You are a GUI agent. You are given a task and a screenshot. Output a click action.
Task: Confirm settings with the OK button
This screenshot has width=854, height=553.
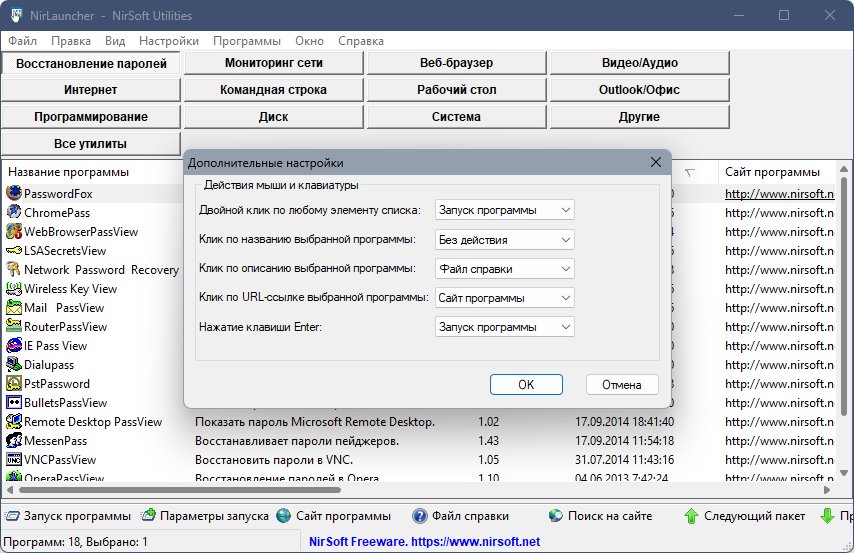coord(526,385)
